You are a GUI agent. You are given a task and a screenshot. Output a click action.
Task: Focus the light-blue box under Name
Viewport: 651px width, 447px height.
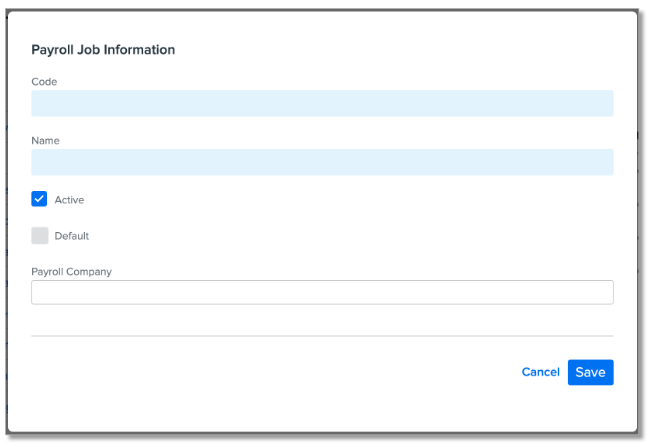click(x=322, y=162)
